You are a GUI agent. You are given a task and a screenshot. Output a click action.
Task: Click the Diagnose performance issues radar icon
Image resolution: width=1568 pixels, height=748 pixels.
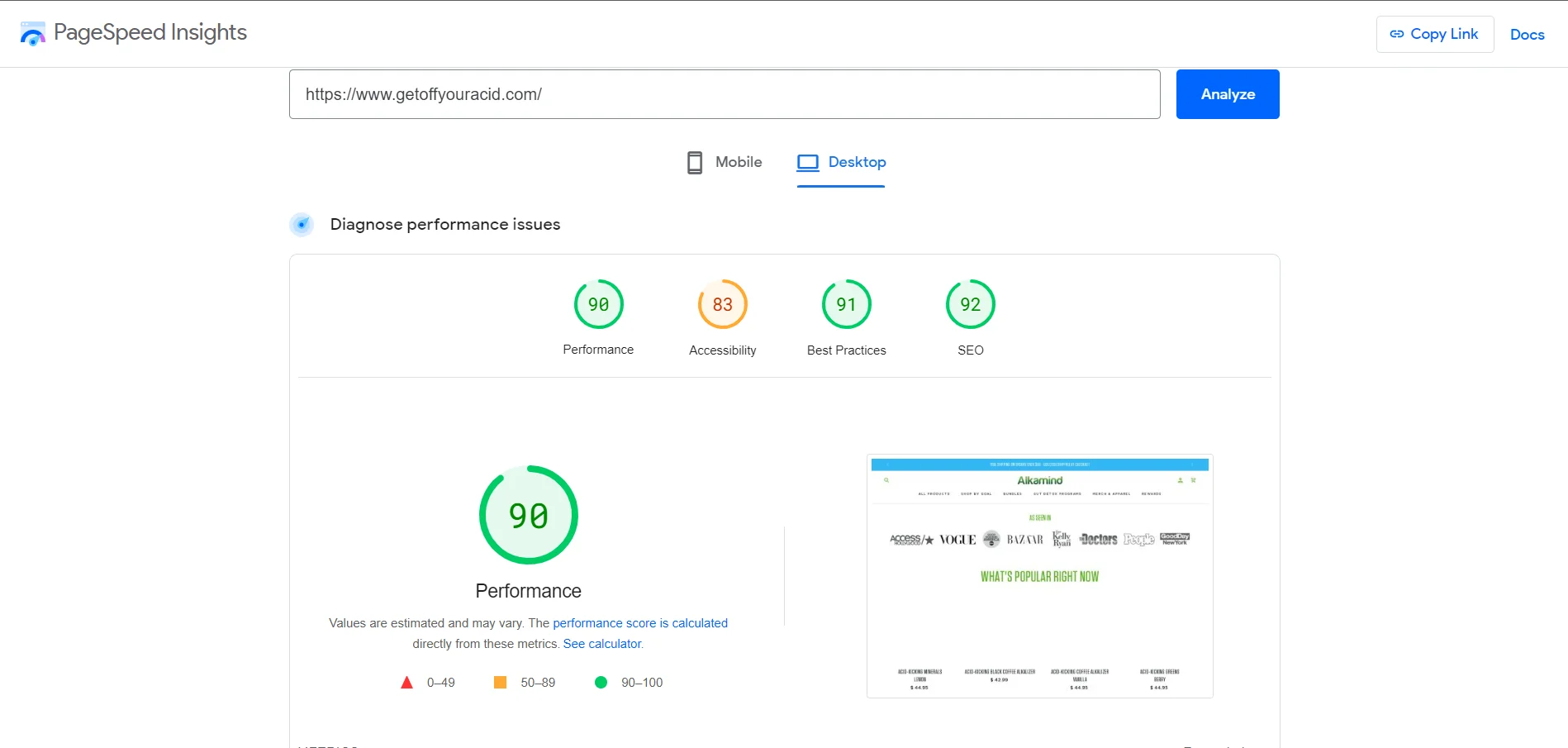tap(302, 224)
